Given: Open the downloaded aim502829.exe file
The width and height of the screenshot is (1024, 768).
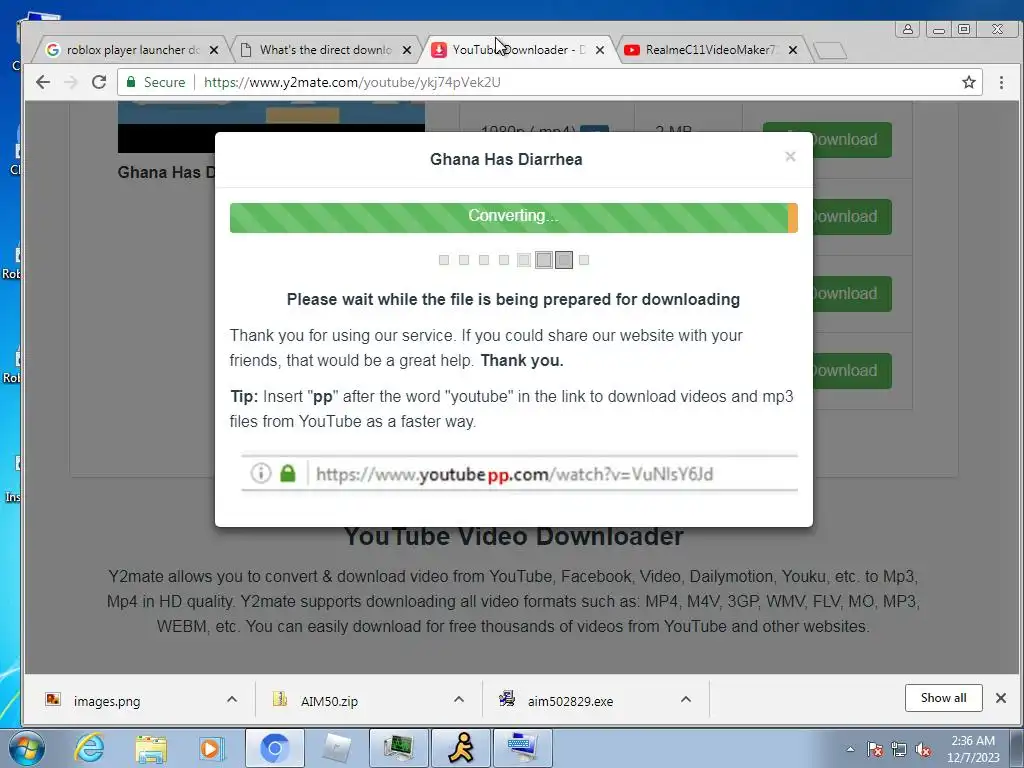Looking at the screenshot, I should [x=570, y=701].
